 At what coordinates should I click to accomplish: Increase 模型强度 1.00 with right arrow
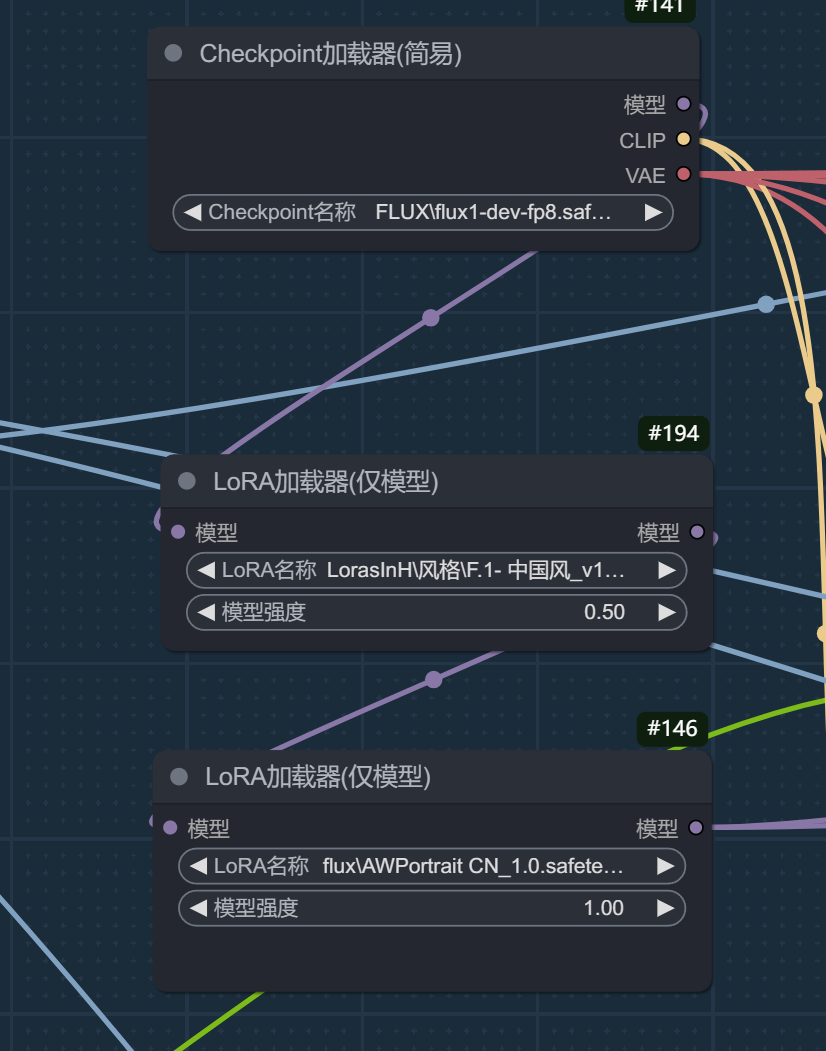tap(665, 908)
